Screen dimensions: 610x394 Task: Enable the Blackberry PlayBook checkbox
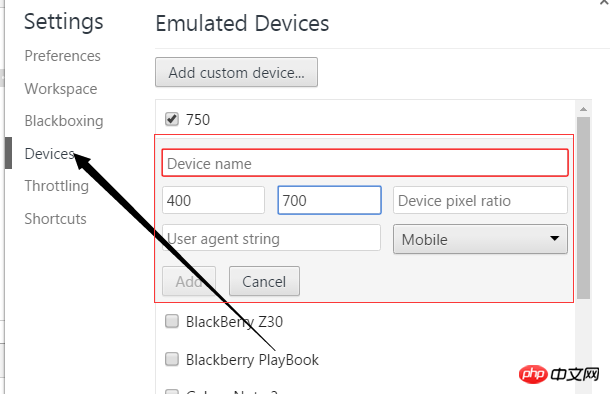click(172, 359)
